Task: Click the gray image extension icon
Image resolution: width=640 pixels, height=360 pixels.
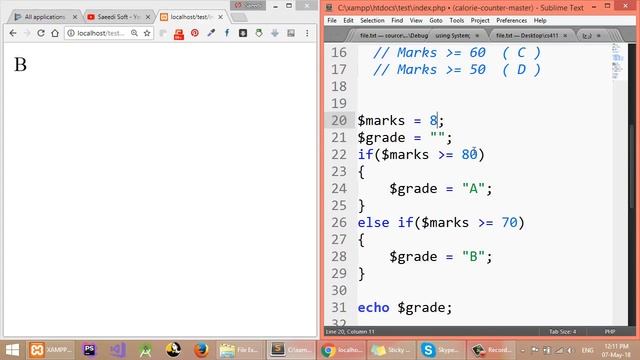Action: (291, 33)
